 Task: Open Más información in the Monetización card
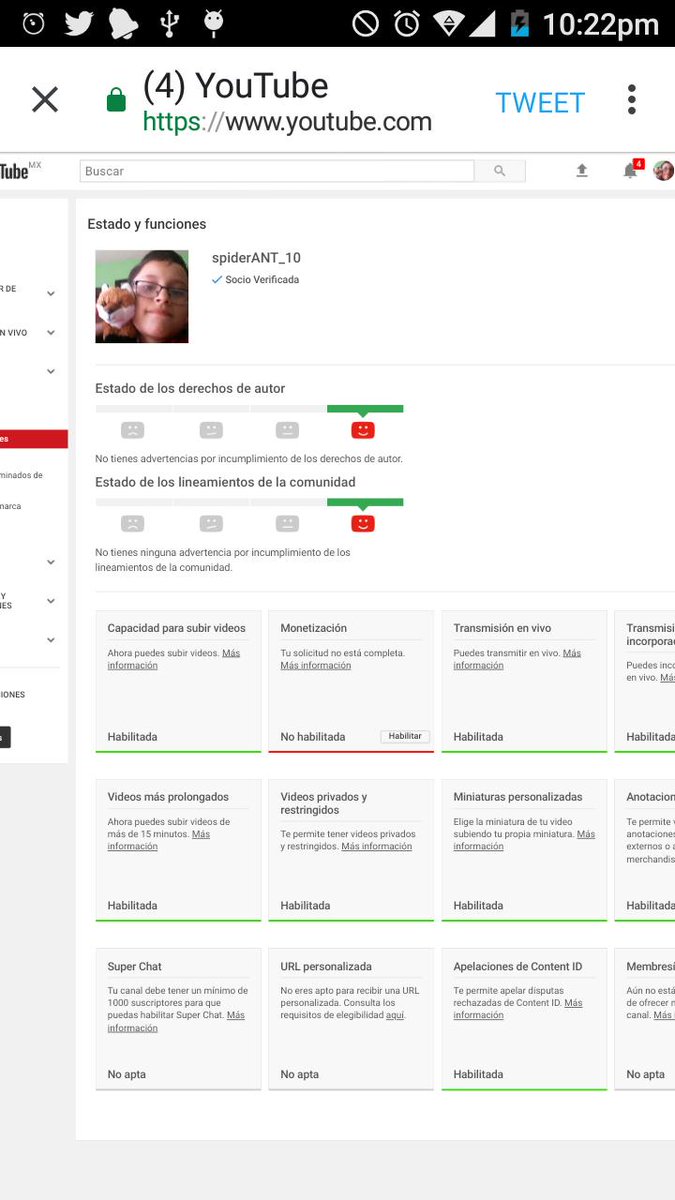click(315, 665)
